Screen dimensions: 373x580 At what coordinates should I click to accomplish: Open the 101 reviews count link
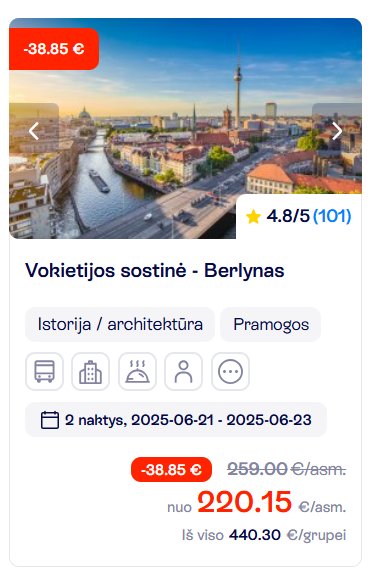pyautogui.click(x=332, y=216)
